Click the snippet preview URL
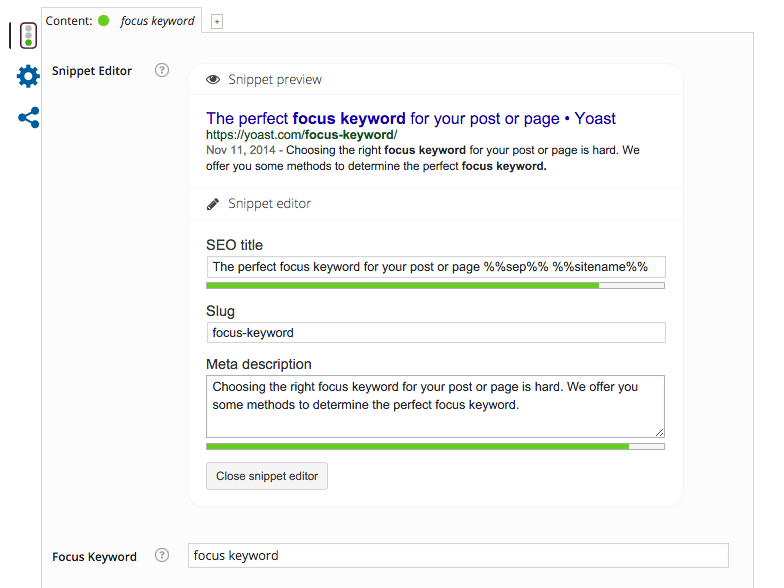Screen dimensions: 784x588 point(301,134)
